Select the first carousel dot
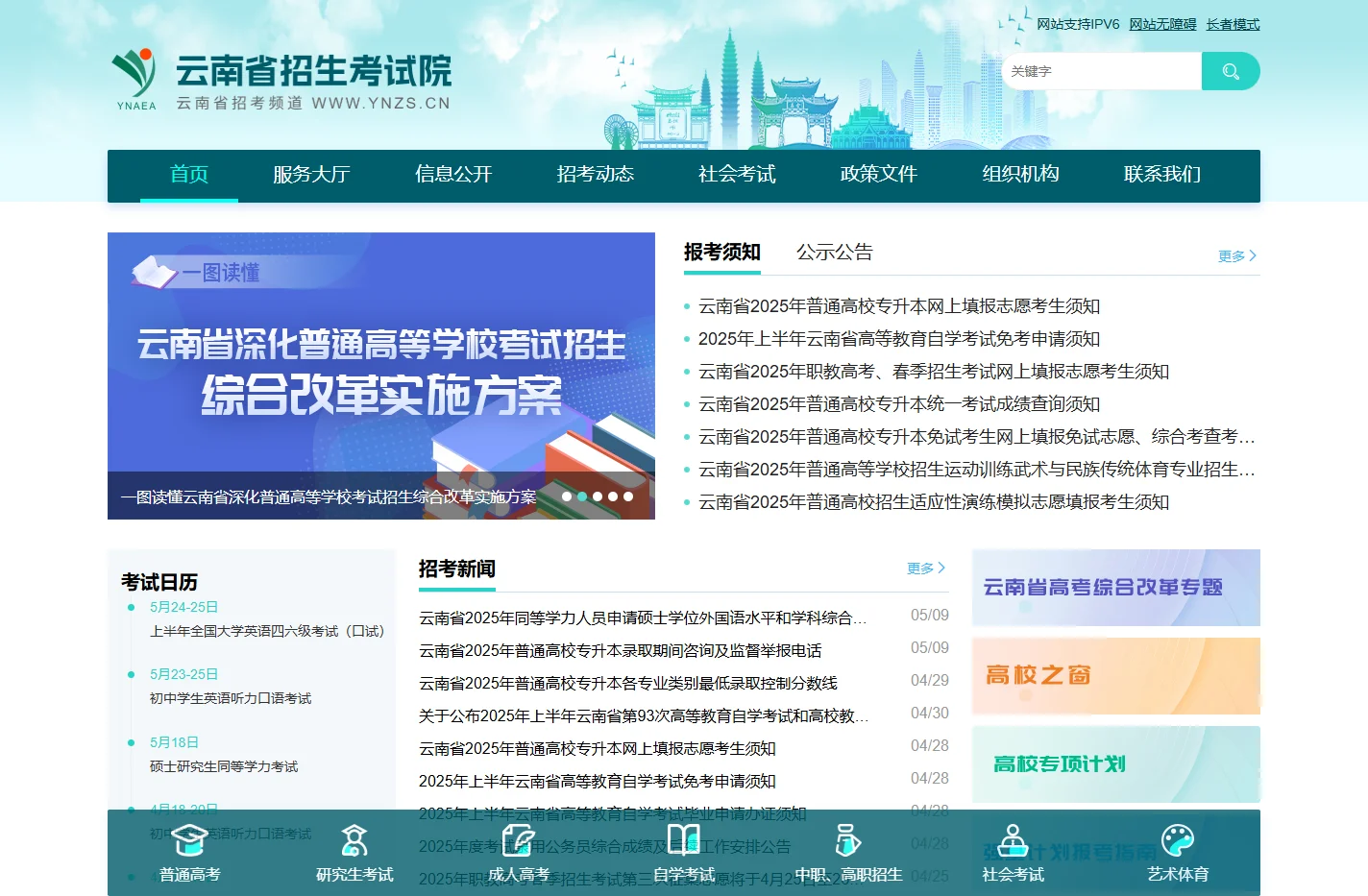The width and height of the screenshot is (1368, 896). [x=567, y=496]
